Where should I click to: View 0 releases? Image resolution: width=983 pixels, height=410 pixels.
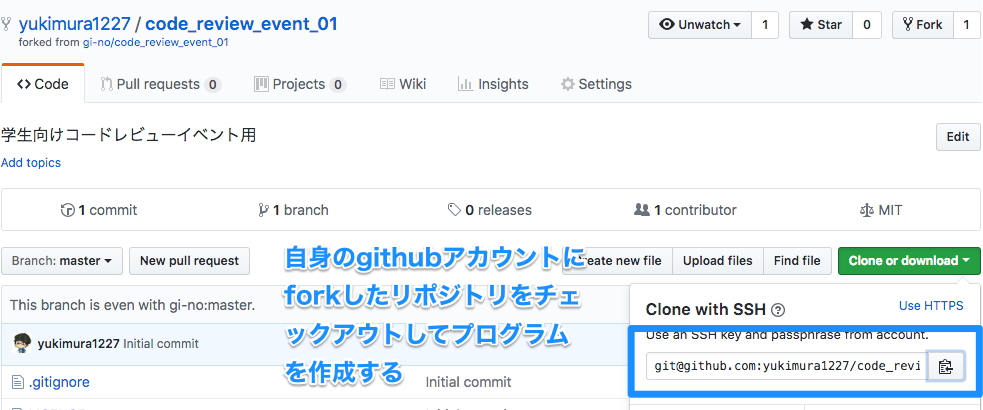coord(490,210)
